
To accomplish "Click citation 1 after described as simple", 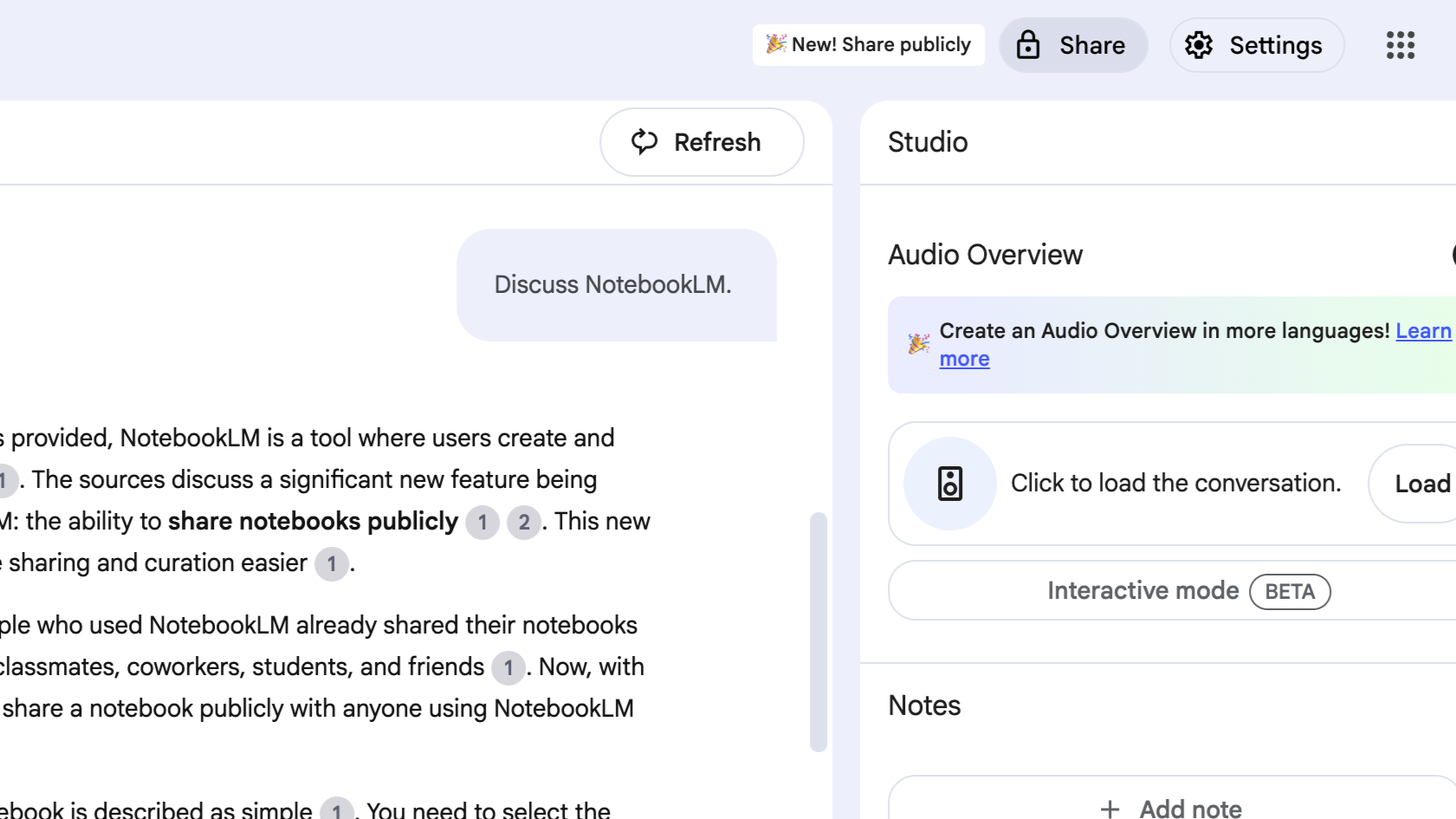I will pyautogui.click(x=336, y=810).
